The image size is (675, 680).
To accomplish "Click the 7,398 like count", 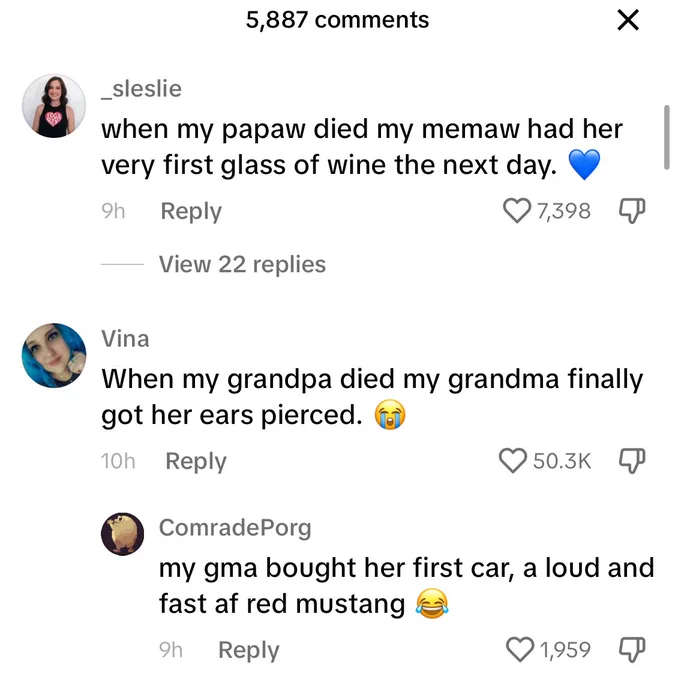I will click(x=564, y=211).
